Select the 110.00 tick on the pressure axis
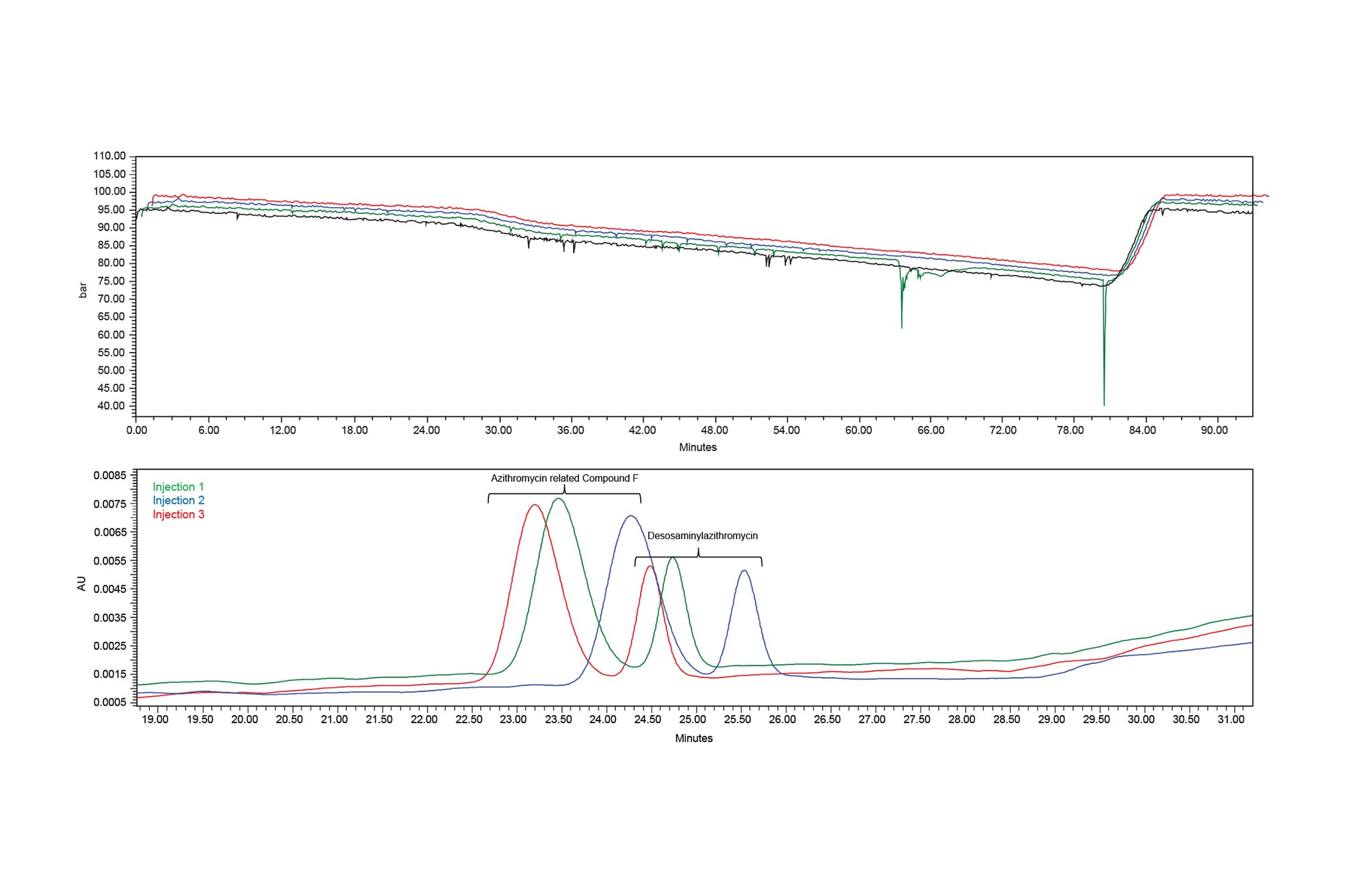This screenshot has height=896, width=1345. pyautogui.click(x=111, y=155)
